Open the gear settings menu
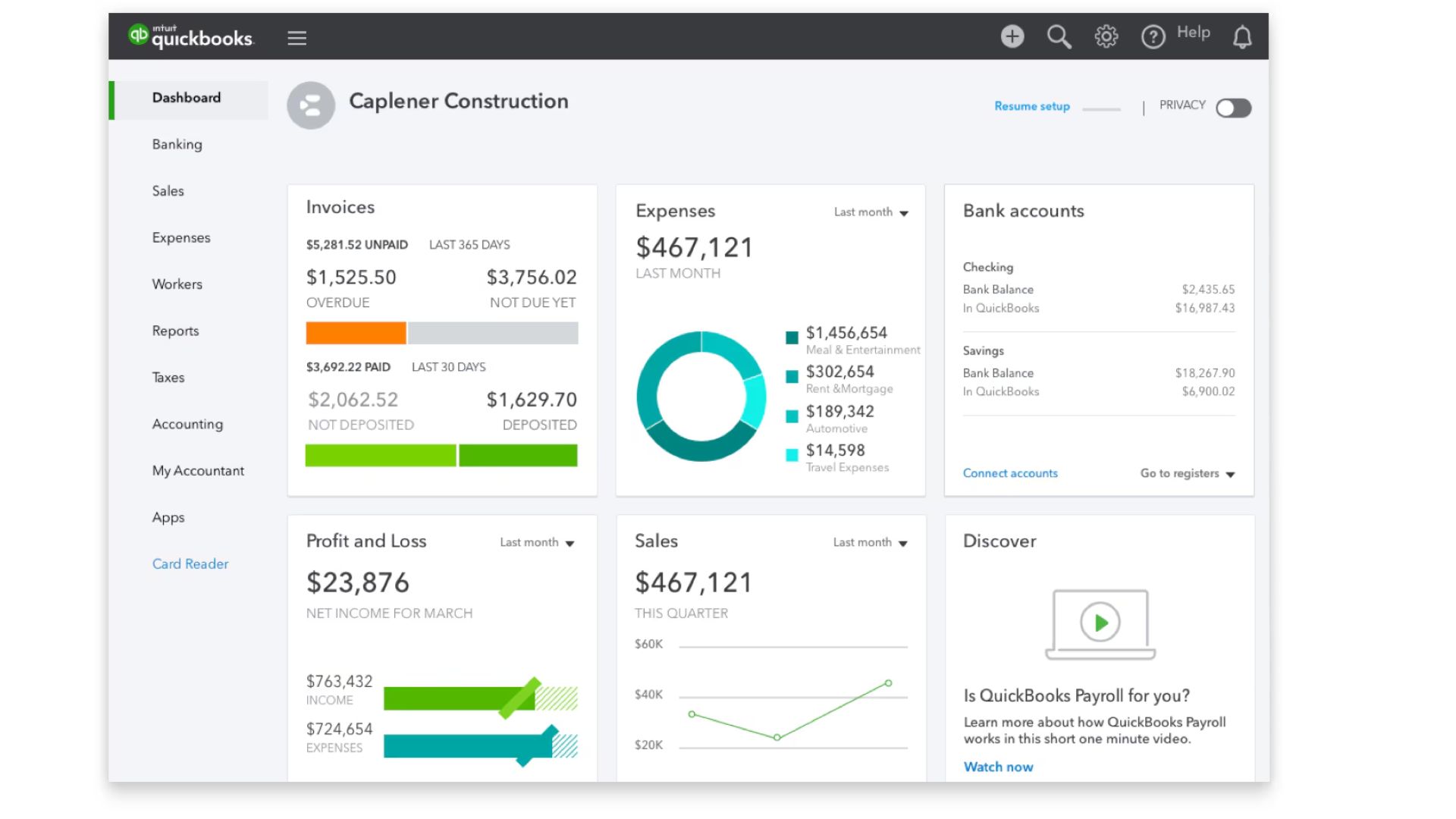 click(x=1106, y=36)
